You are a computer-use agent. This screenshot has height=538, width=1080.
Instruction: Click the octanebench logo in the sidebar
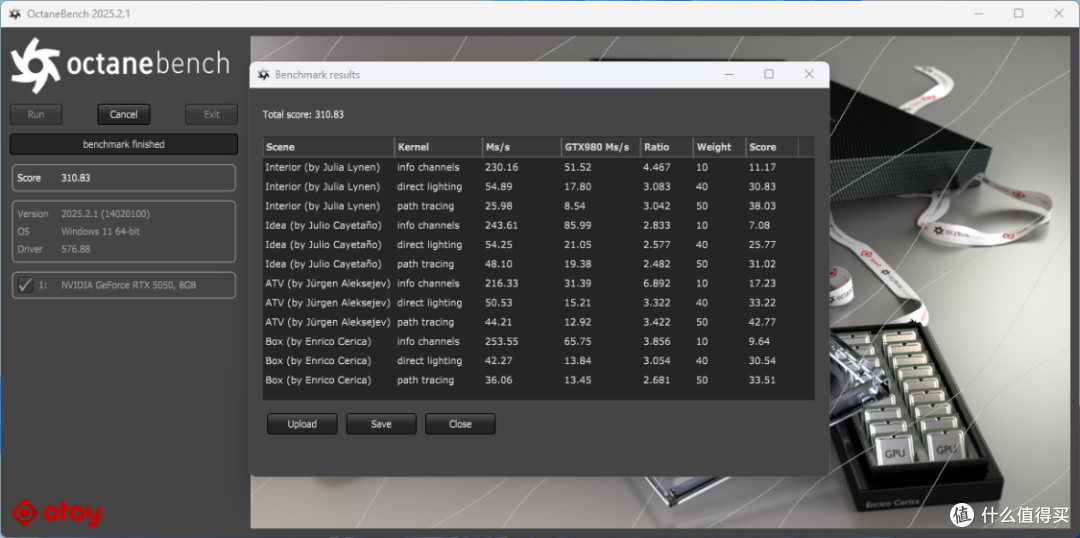(x=121, y=64)
